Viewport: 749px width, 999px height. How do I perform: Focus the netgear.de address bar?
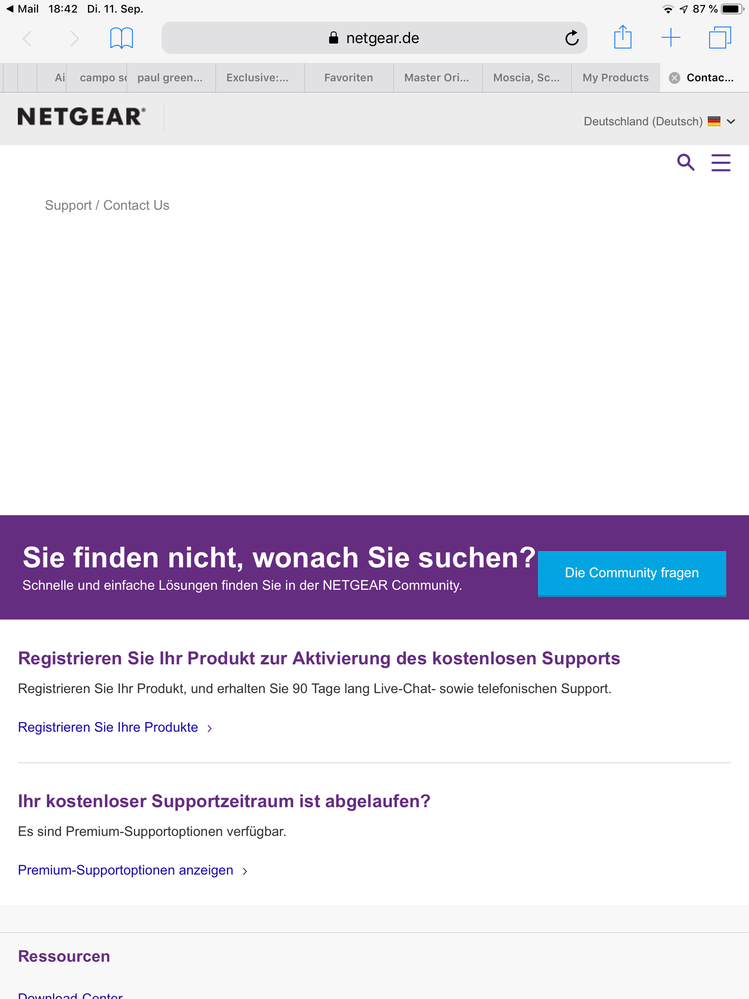coord(374,38)
